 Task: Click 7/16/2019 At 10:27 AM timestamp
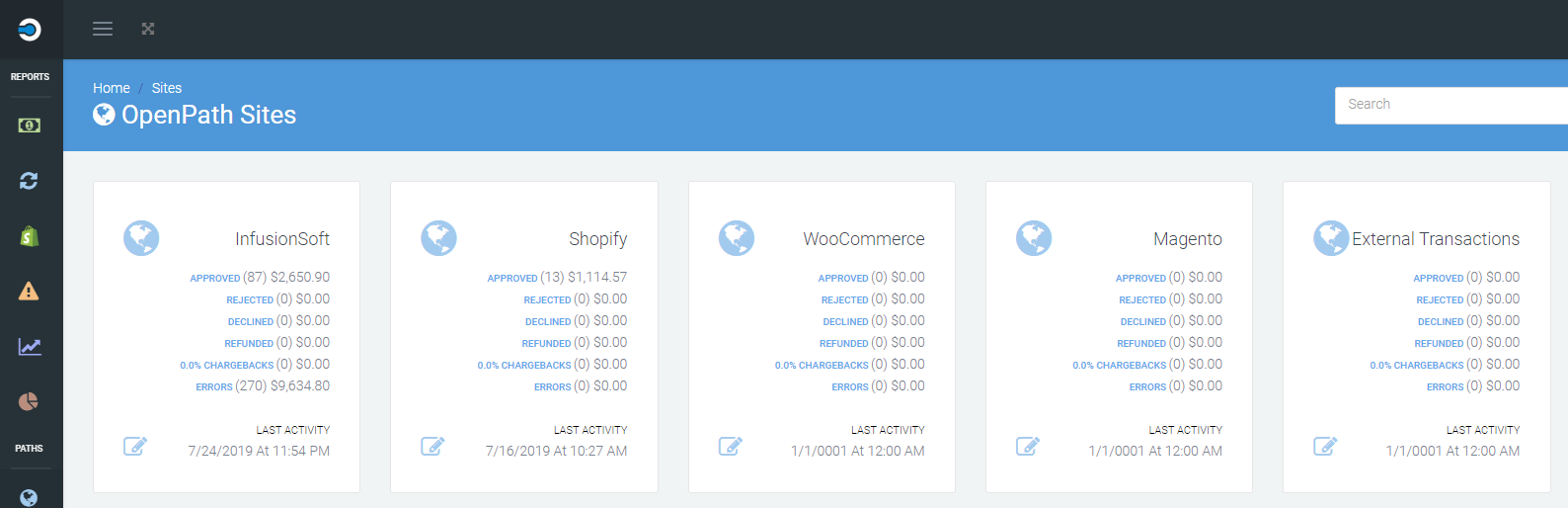tap(557, 451)
